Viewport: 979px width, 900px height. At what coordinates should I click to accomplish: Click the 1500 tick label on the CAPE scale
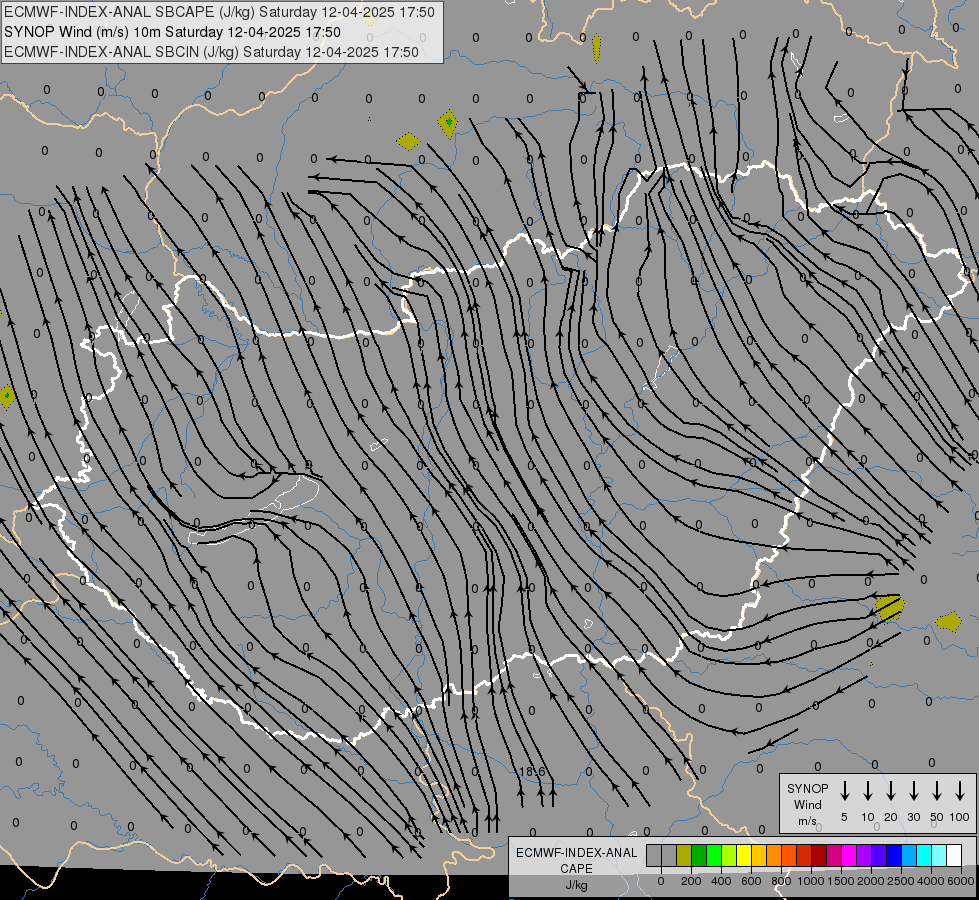click(840, 881)
